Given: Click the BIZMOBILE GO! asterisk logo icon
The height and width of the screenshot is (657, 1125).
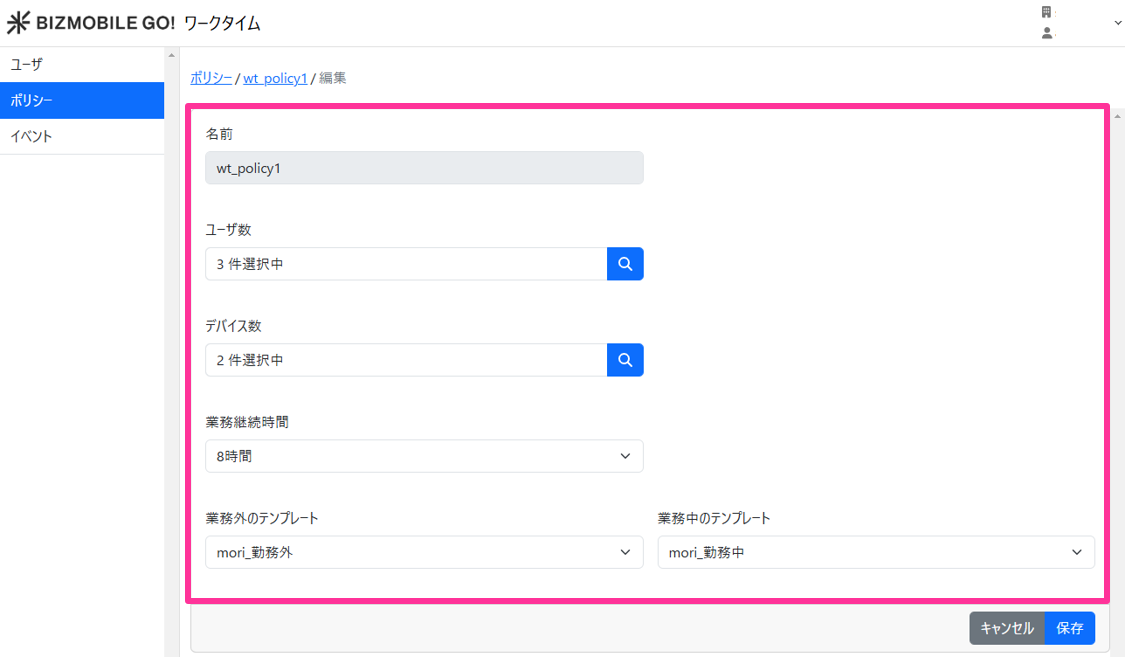Looking at the screenshot, I should pos(18,23).
